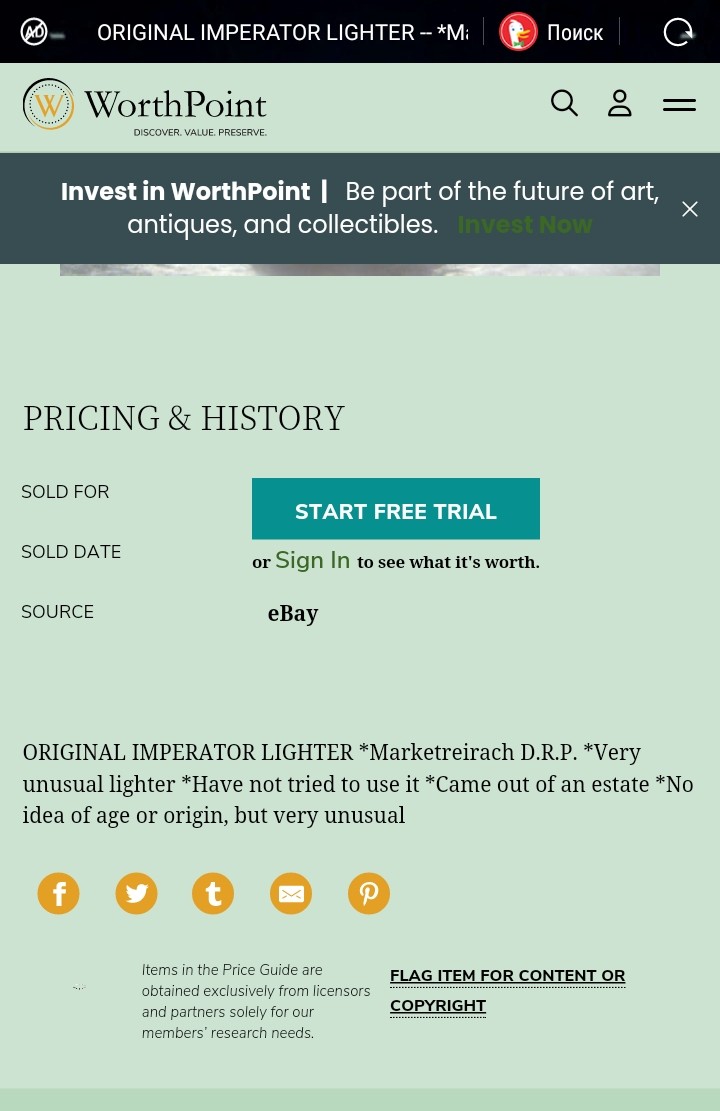Tap the page title in address bar
The width and height of the screenshot is (720, 1111).
pos(282,32)
